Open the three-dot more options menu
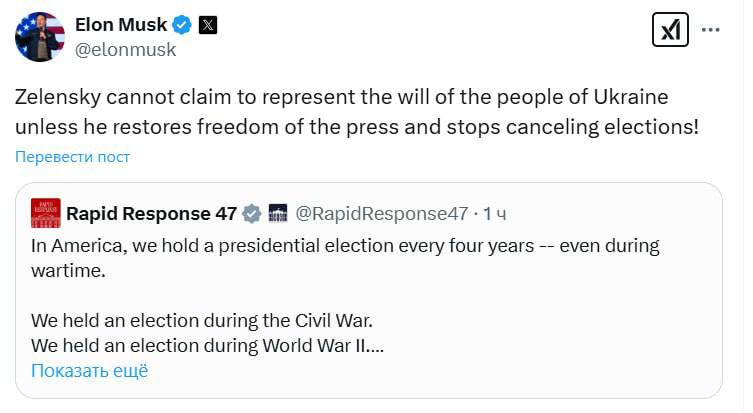This screenshot has width=753, height=413. tap(711, 30)
